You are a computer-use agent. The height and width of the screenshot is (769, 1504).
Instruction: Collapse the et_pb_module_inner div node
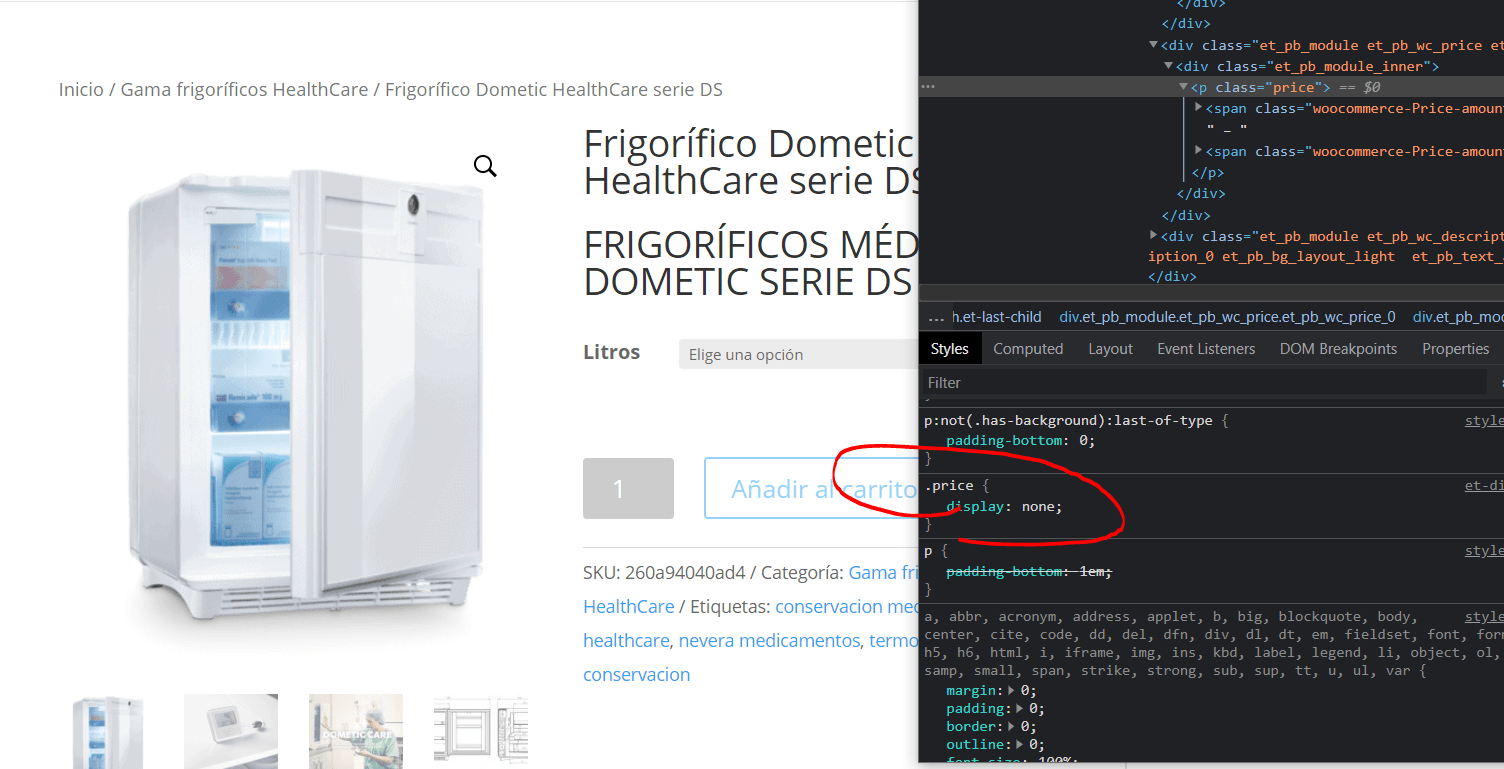1169,66
